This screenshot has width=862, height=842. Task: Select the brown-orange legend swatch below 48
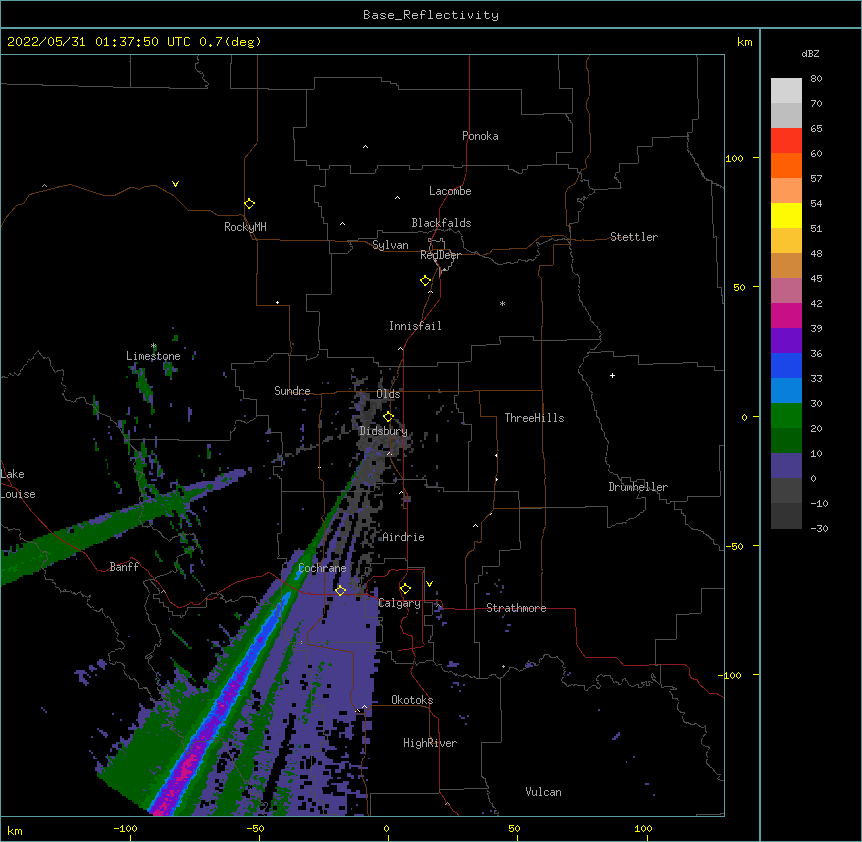click(x=786, y=265)
